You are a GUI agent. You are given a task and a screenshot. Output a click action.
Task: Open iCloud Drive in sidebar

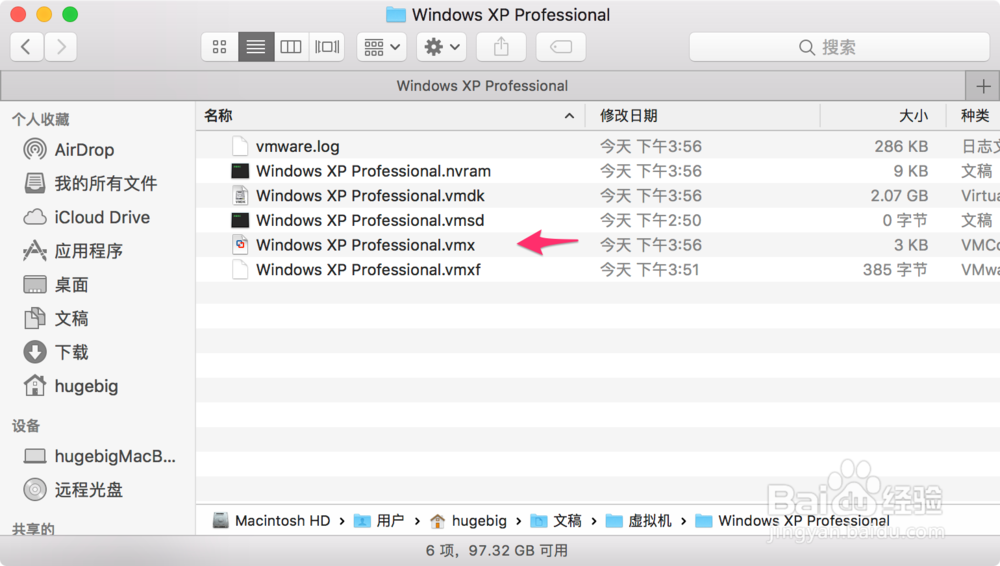coord(102,218)
